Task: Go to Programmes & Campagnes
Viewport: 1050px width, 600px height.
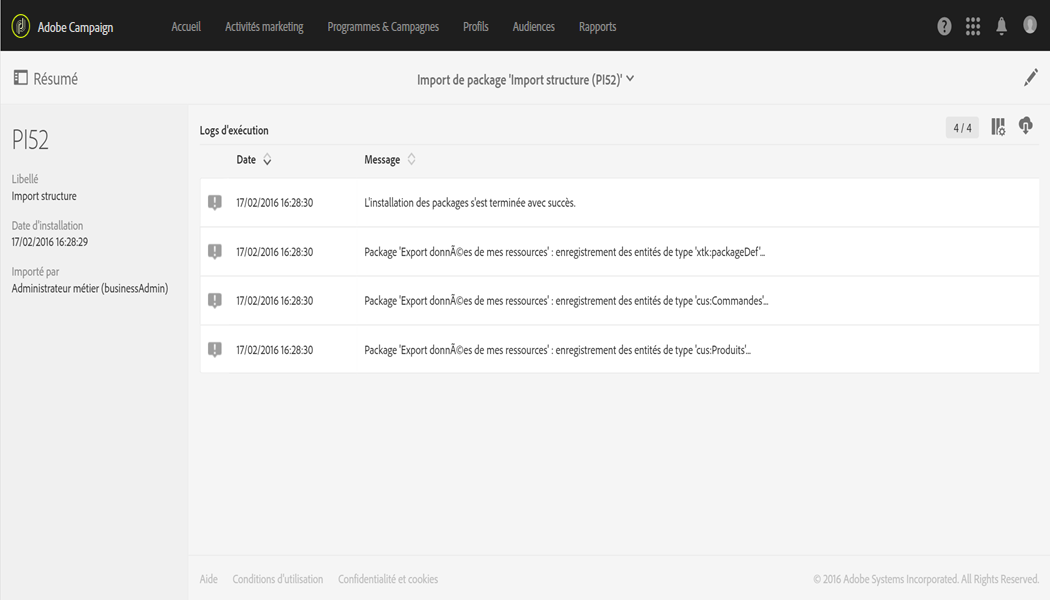Action: click(383, 27)
